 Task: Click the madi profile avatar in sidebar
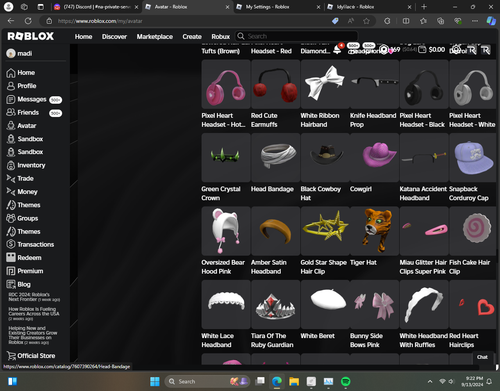[11, 53]
